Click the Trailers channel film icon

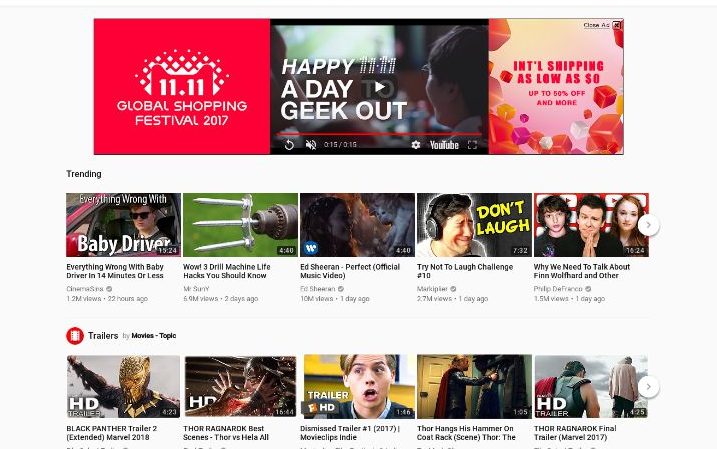pos(75,336)
